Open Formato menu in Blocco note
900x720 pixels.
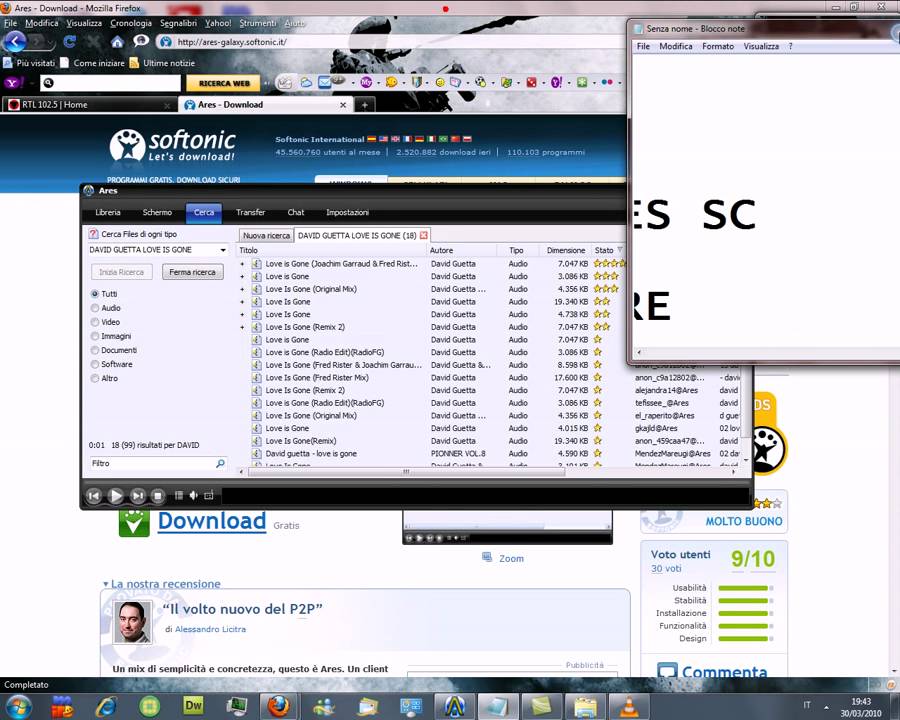pos(717,46)
